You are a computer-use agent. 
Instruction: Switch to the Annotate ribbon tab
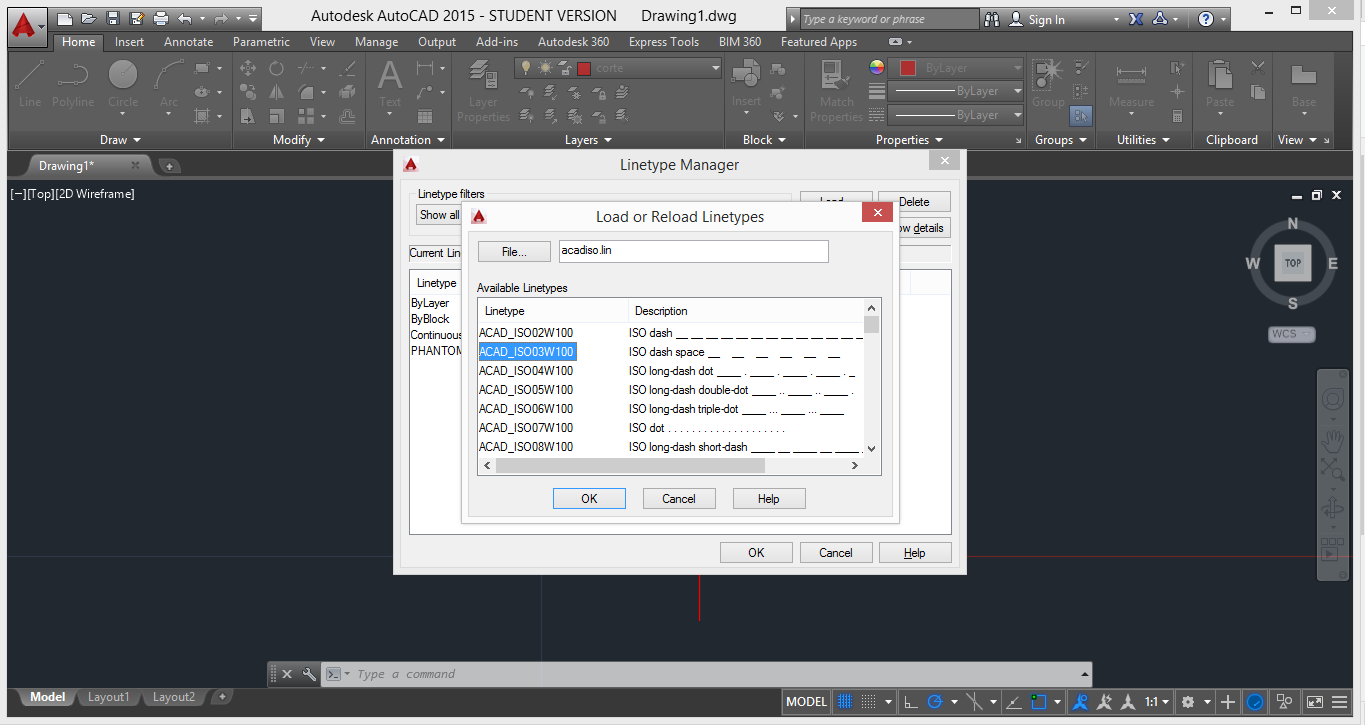pyautogui.click(x=188, y=42)
